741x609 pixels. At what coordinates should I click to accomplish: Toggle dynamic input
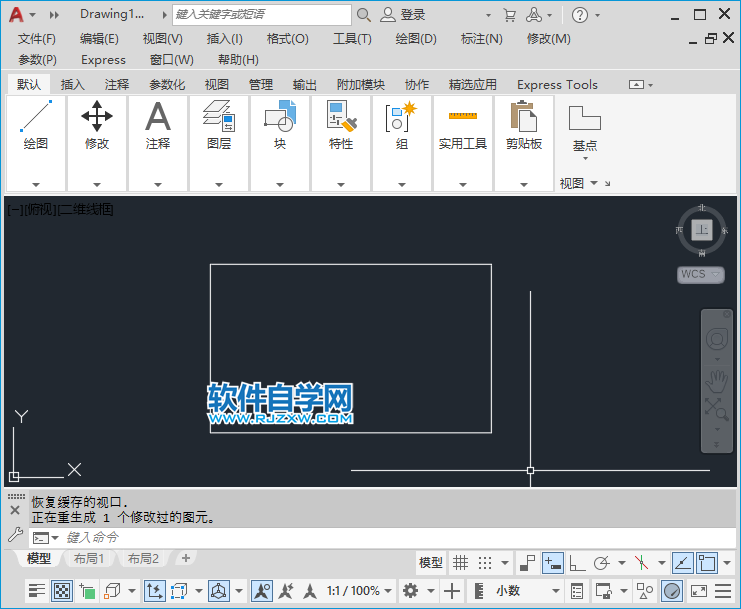(552, 563)
